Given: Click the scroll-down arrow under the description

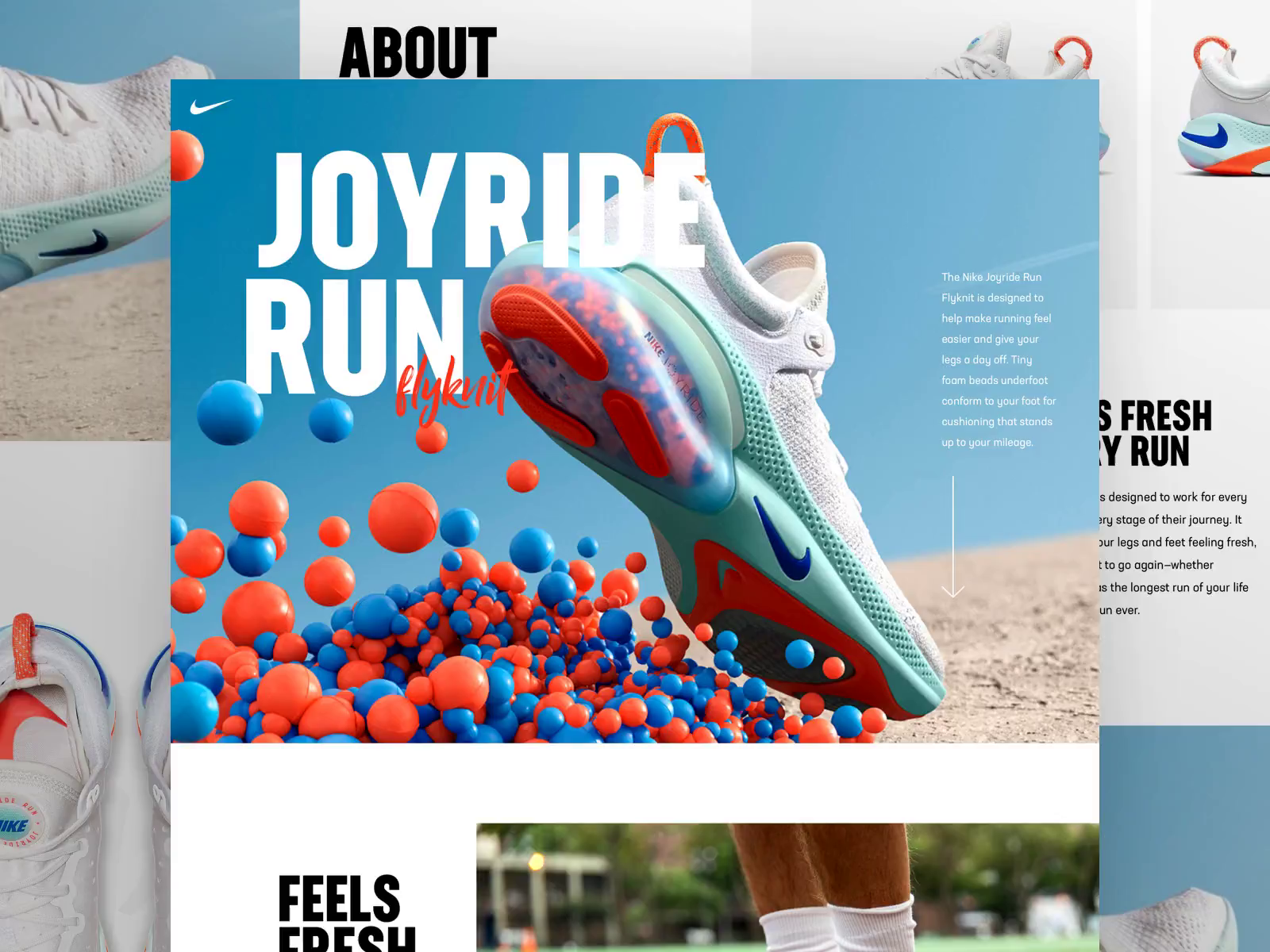Looking at the screenshot, I should click(952, 536).
